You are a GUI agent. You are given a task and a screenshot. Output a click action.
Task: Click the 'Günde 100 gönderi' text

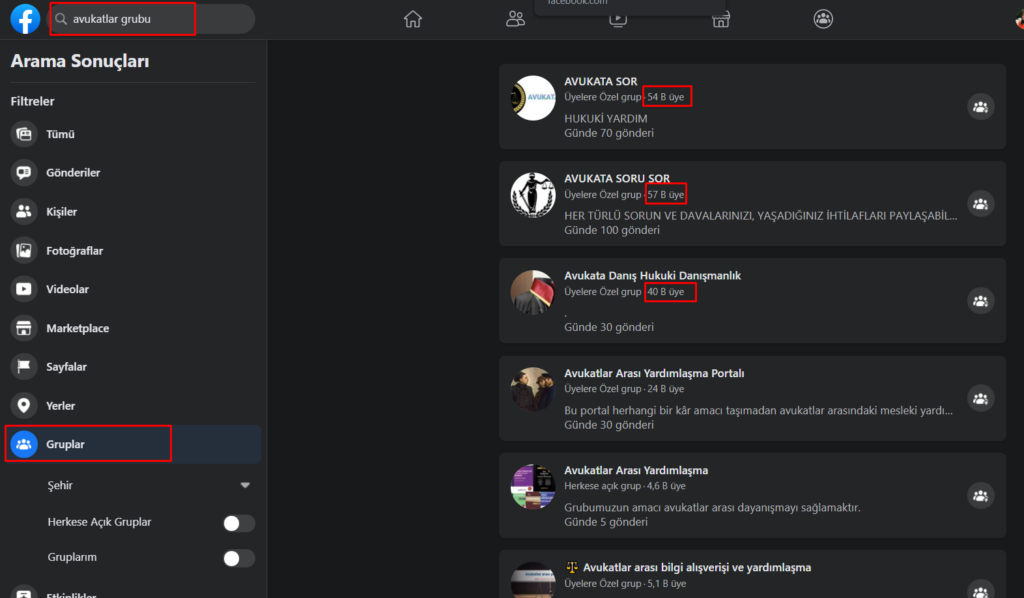coord(612,230)
